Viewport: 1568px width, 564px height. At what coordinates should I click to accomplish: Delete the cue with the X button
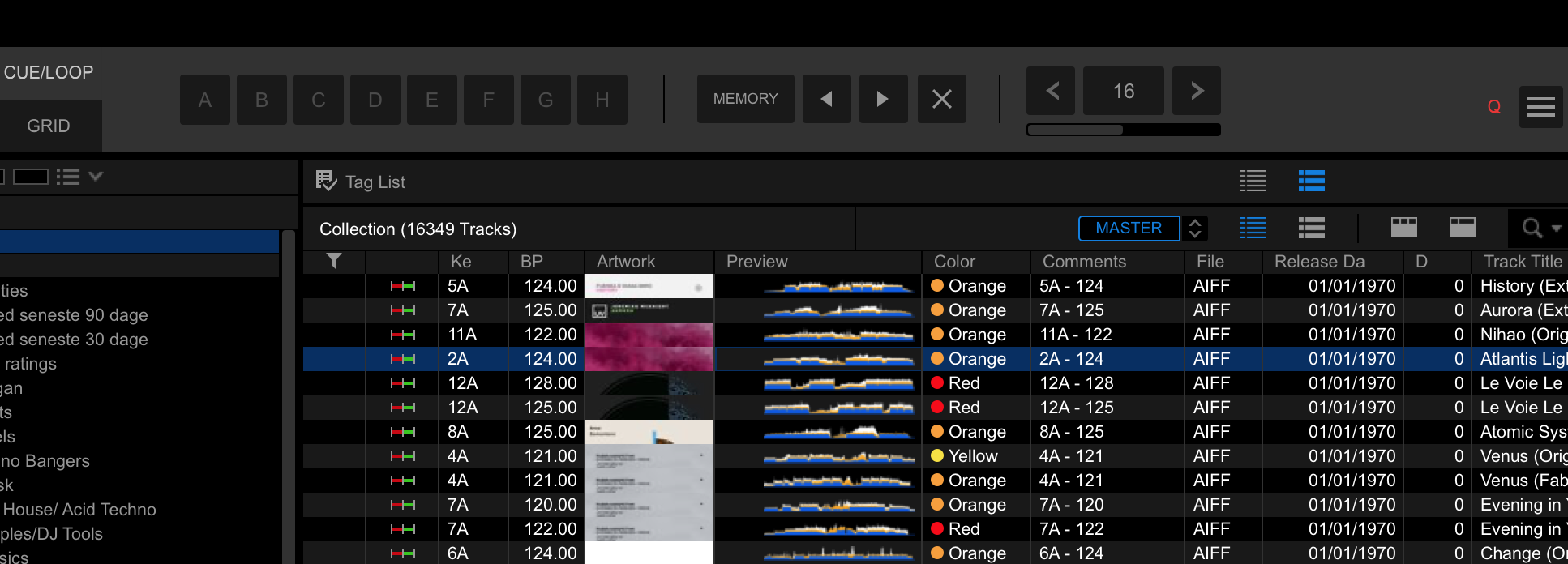coord(941,99)
